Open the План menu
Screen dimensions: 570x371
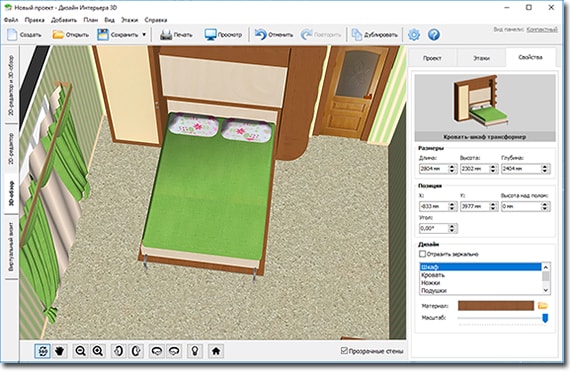pyautogui.click(x=91, y=20)
